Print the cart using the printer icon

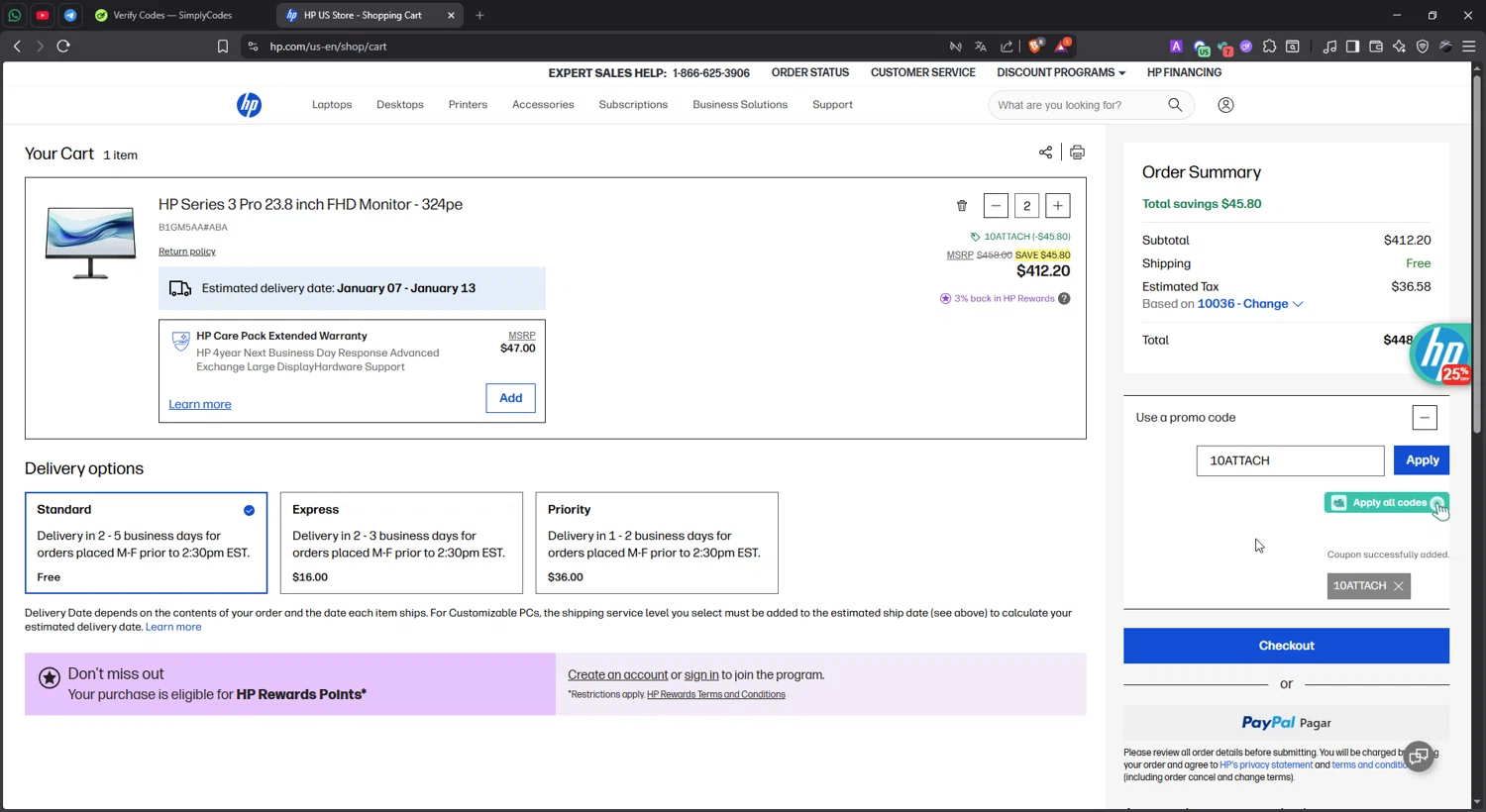click(x=1077, y=152)
